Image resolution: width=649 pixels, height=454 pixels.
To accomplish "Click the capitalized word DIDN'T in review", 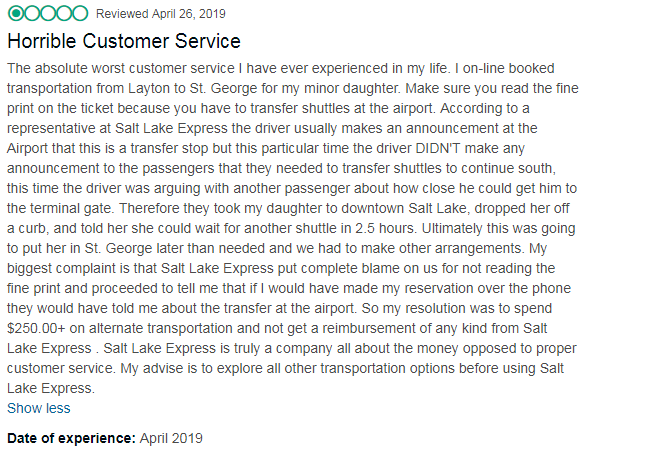I will click(x=438, y=148).
